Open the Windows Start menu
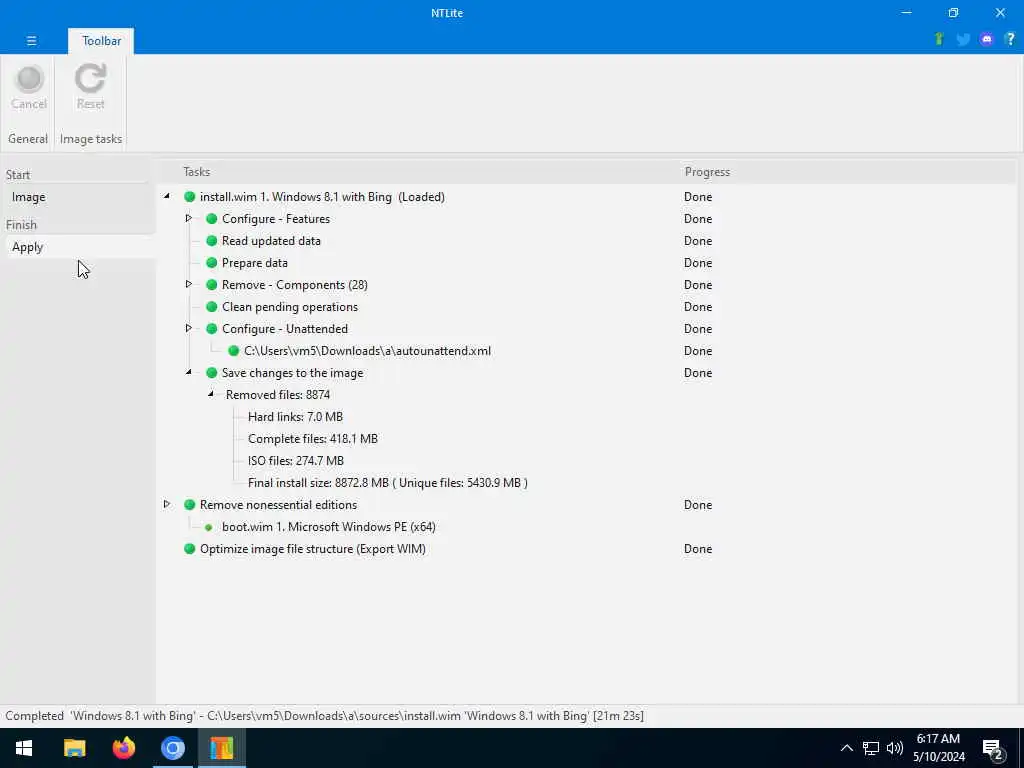Image resolution: width=1024 pixels, height=768 pixels. [24, 748]
